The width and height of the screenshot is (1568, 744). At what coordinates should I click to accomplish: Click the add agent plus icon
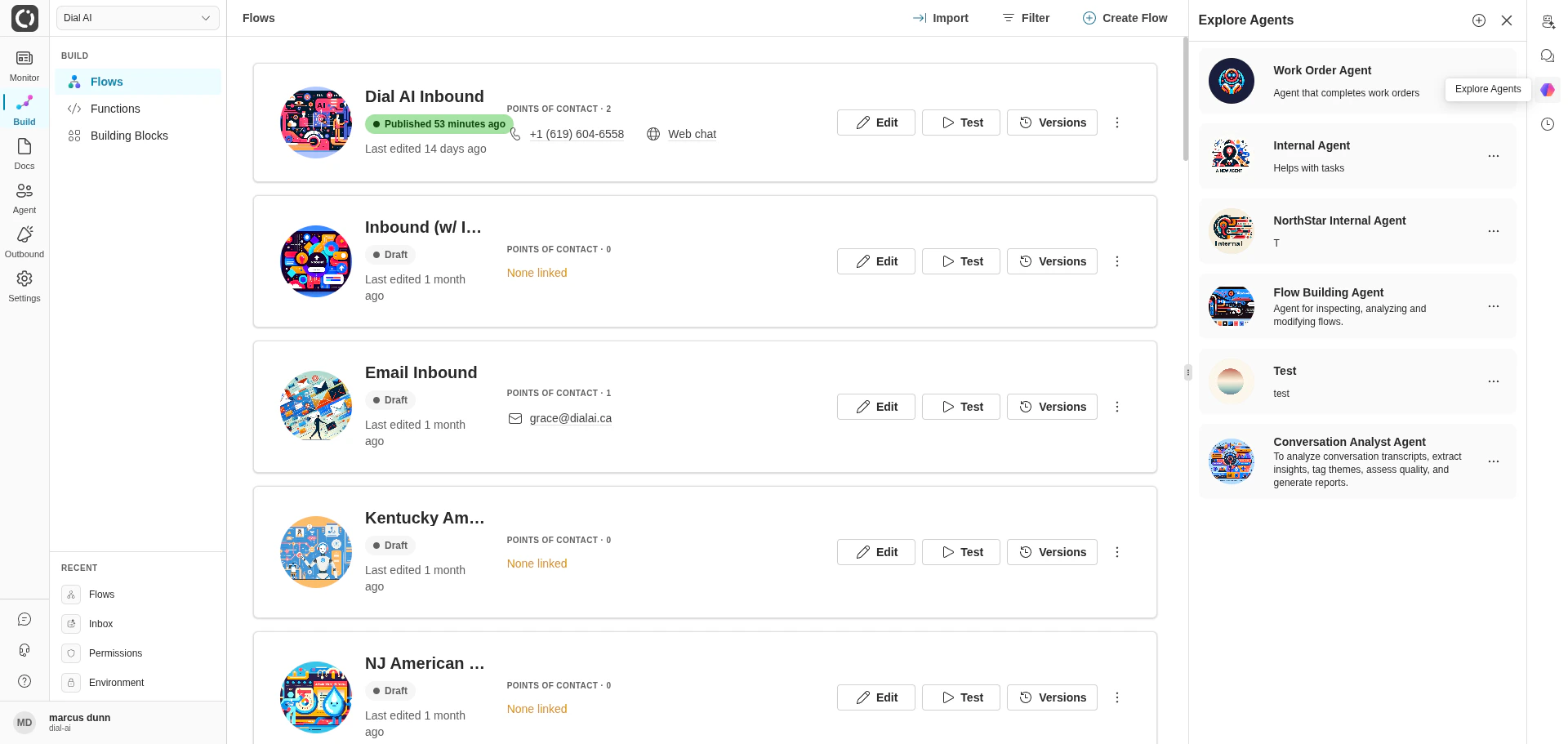tap(1479, 20)
